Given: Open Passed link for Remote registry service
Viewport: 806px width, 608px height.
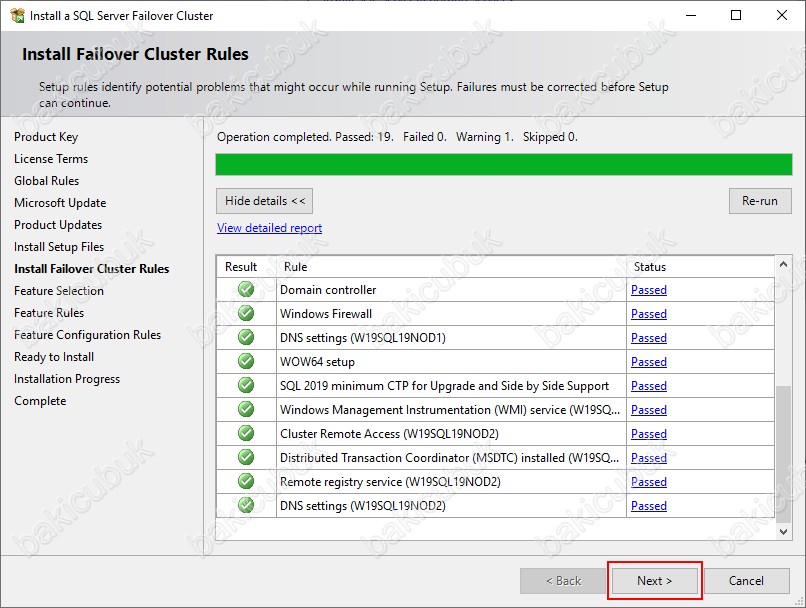Looking at the screenshot, I should click(649, 482).
